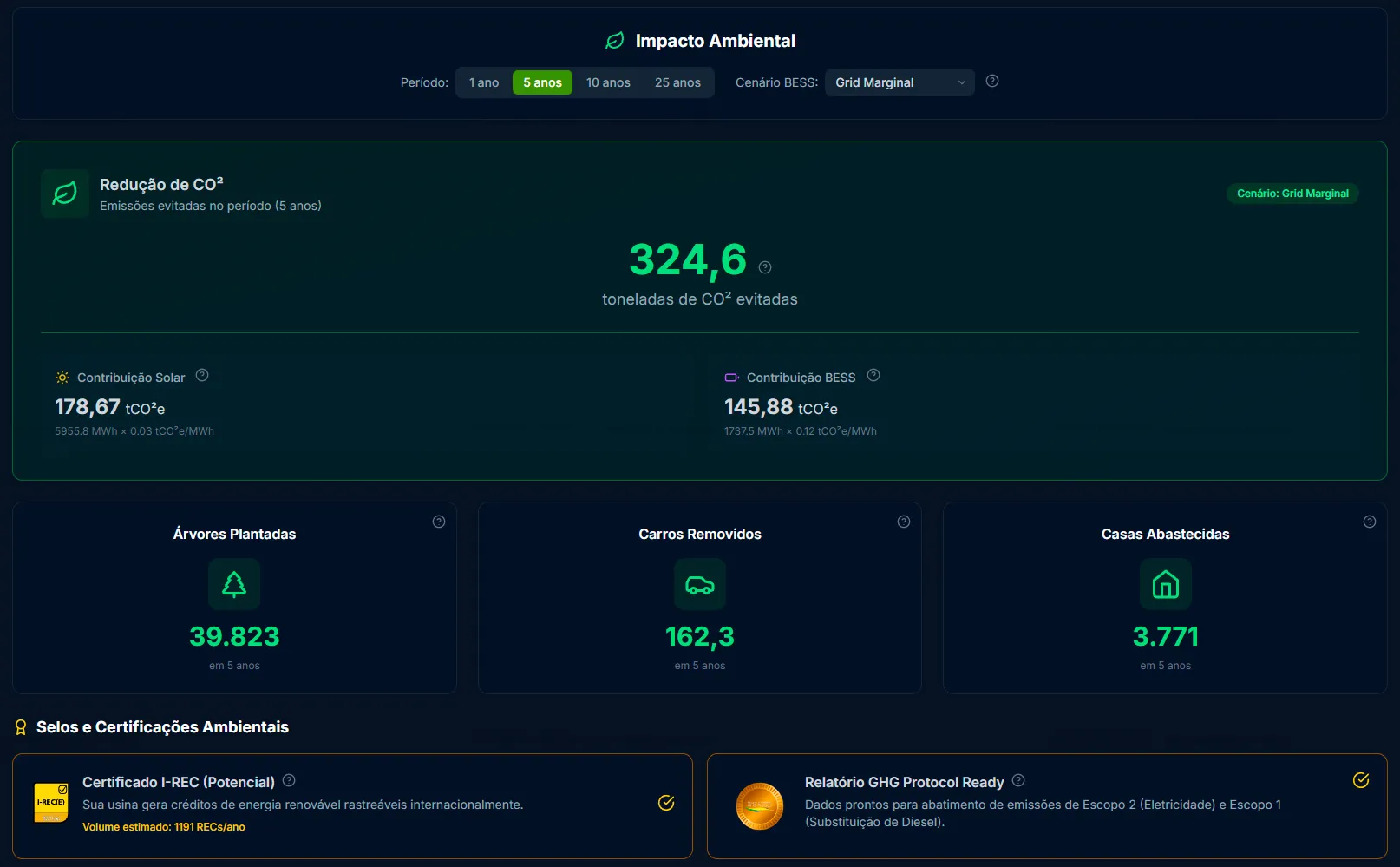Click help icon on Árvores Plantadas card
The height and width of the screenshot is (867, 1400).
439,522
